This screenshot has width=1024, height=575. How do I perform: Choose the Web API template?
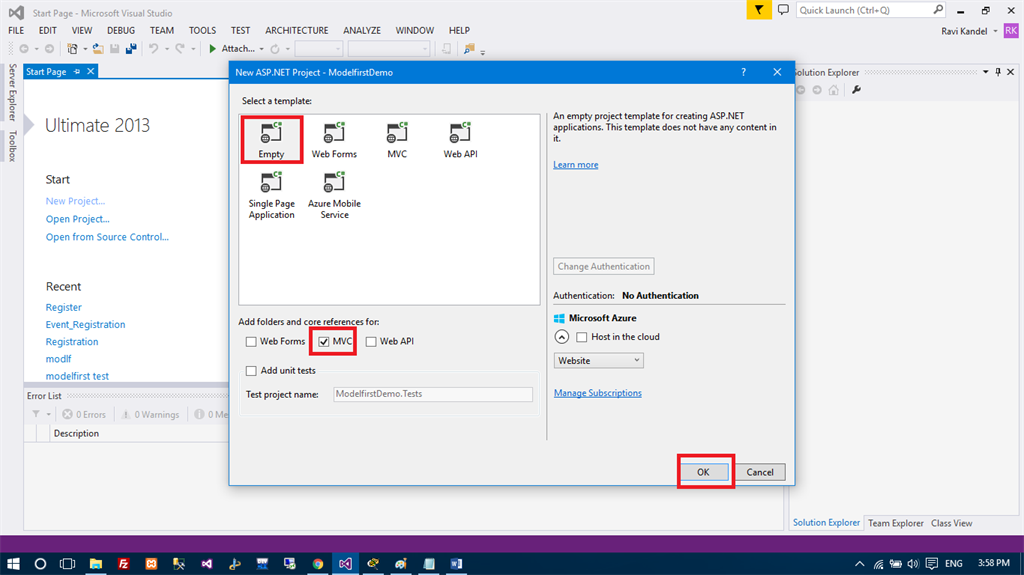460,140
